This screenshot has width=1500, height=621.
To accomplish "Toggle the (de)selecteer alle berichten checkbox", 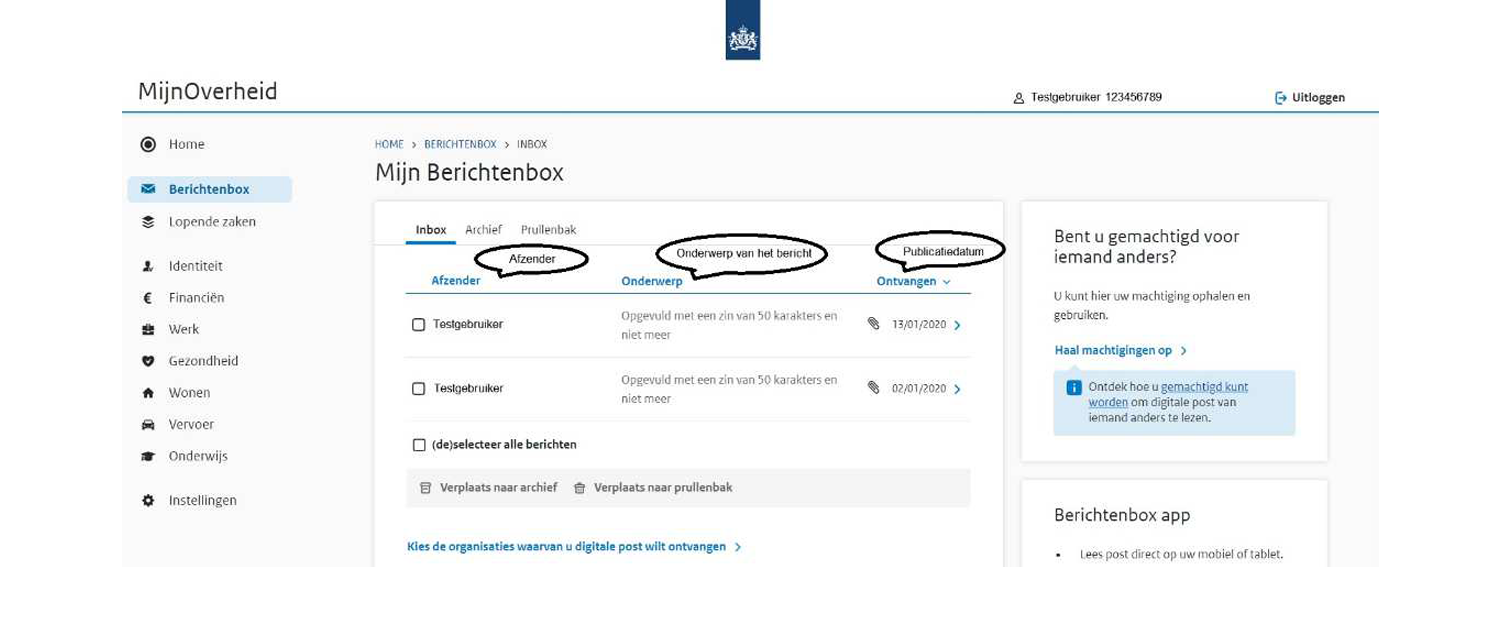I will pyautogui.click(x=419, y=444).
